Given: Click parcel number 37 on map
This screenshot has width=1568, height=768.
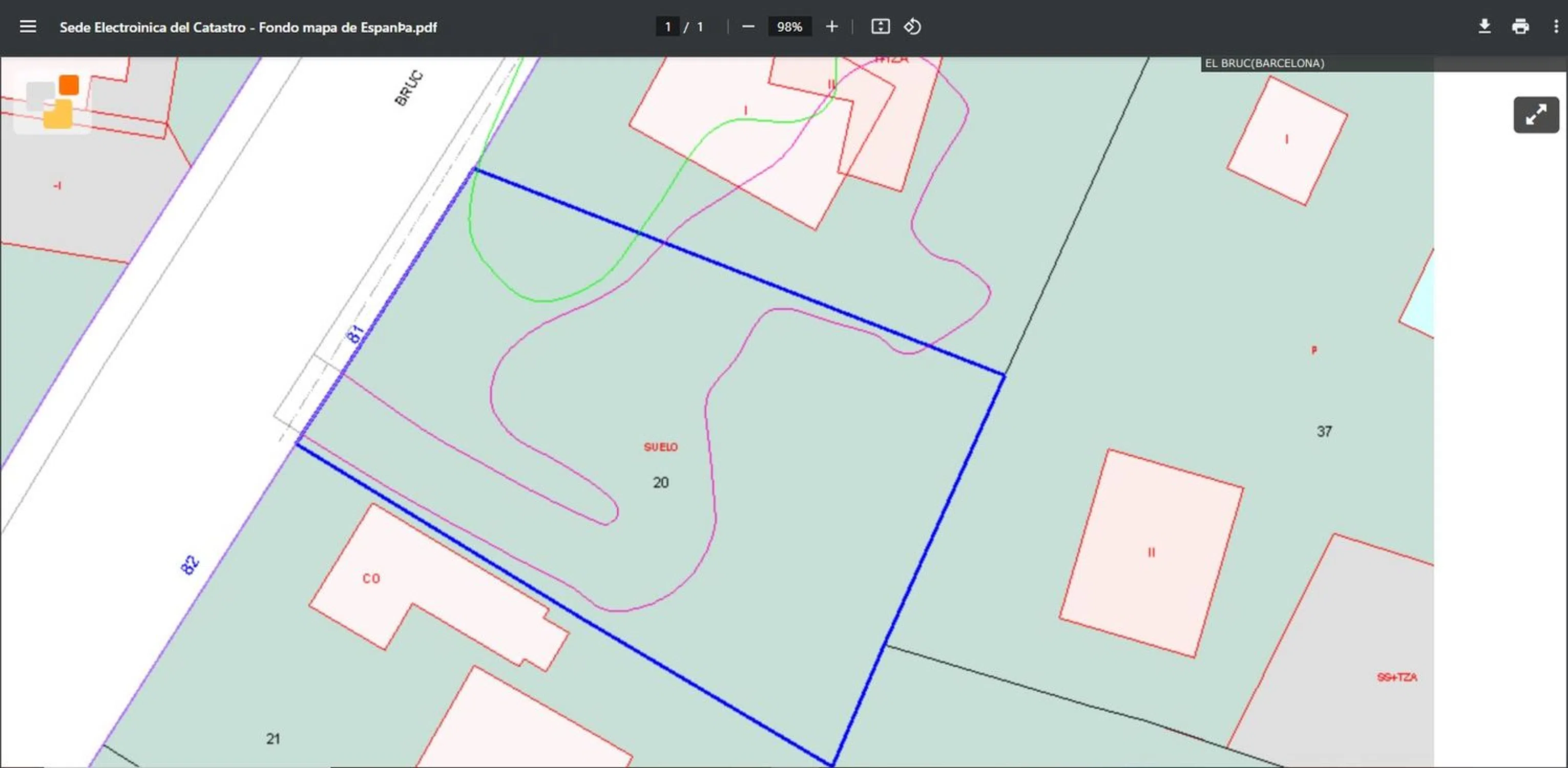Looking at the screenshot, I should point(1324,432).
